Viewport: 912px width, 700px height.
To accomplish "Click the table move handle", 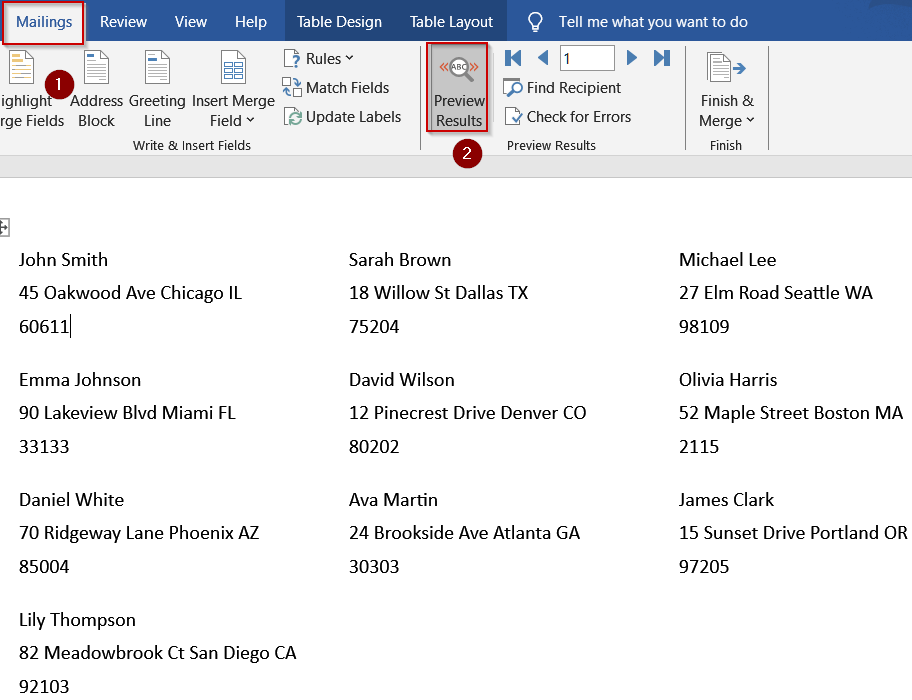I will 4,227.
